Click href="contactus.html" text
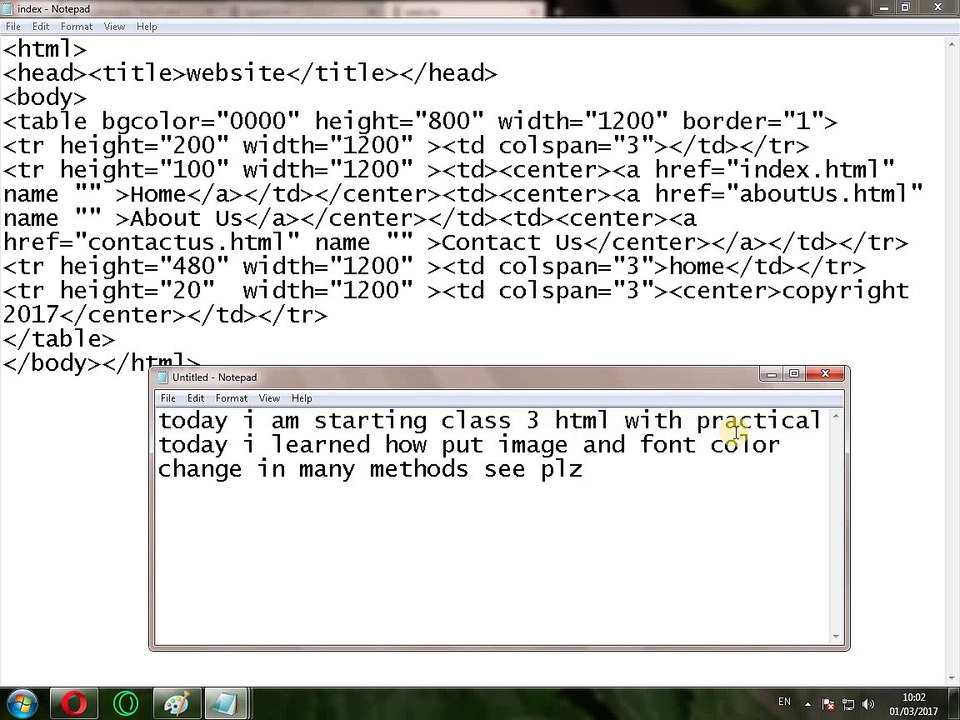 151,242
